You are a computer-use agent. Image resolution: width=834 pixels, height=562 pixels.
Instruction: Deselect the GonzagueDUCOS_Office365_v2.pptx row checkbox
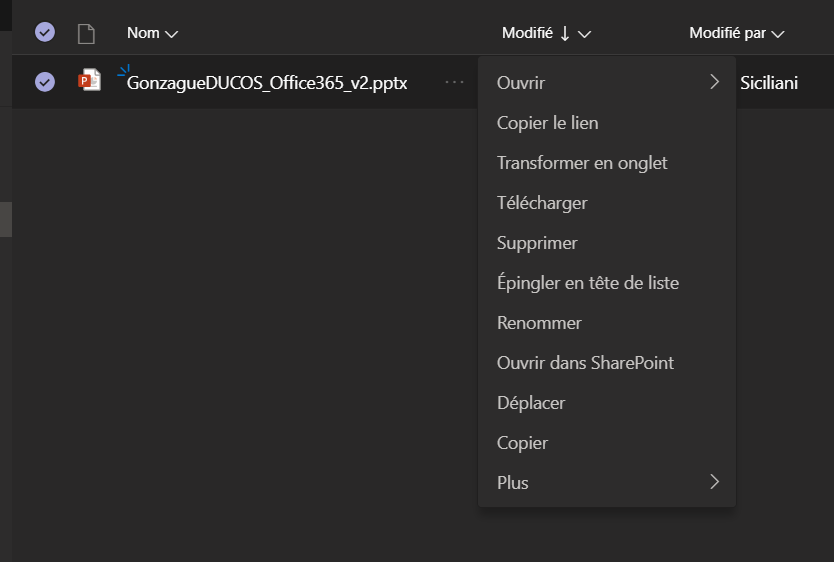click(45, 82)
